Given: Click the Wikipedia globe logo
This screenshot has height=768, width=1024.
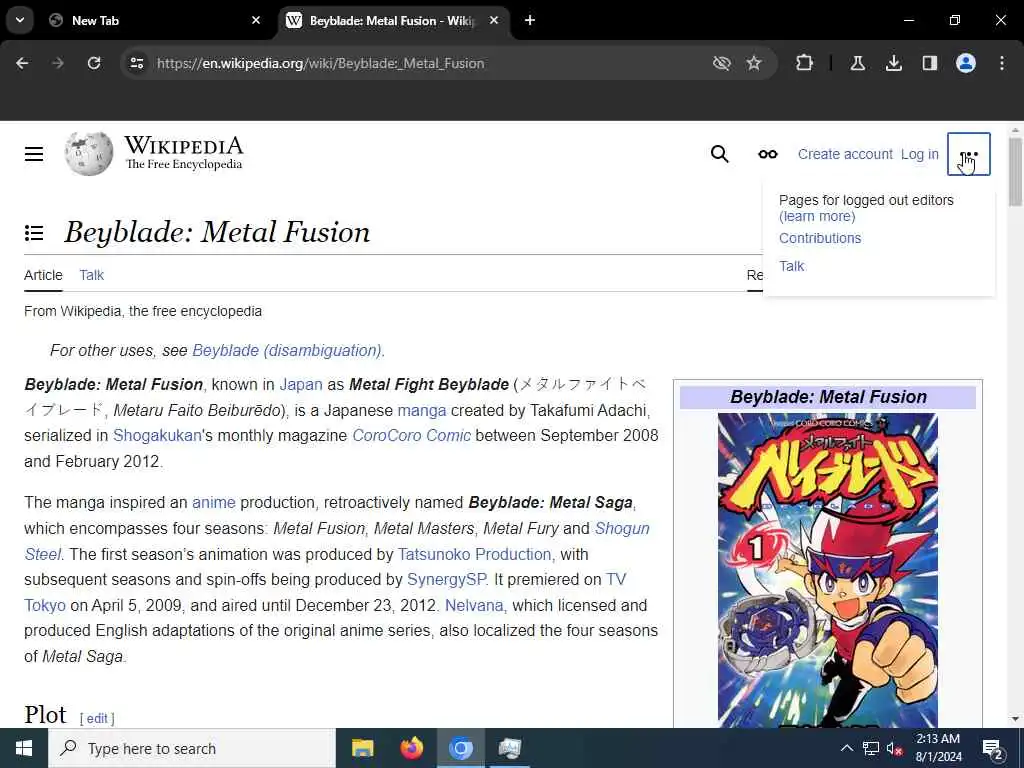Looking at the screenshot, I should (89, 154).
